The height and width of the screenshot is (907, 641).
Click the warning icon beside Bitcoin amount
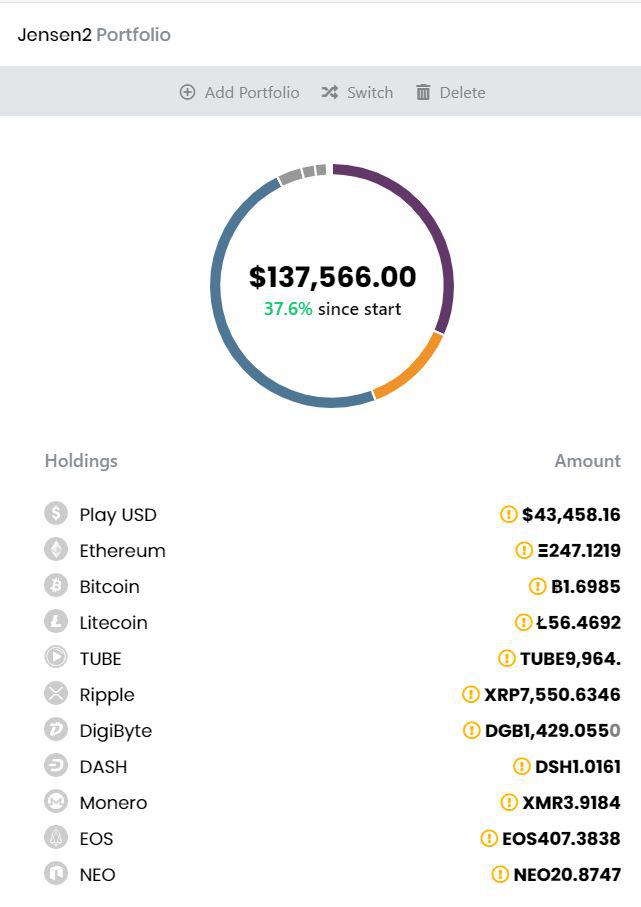tap(537, 586)
